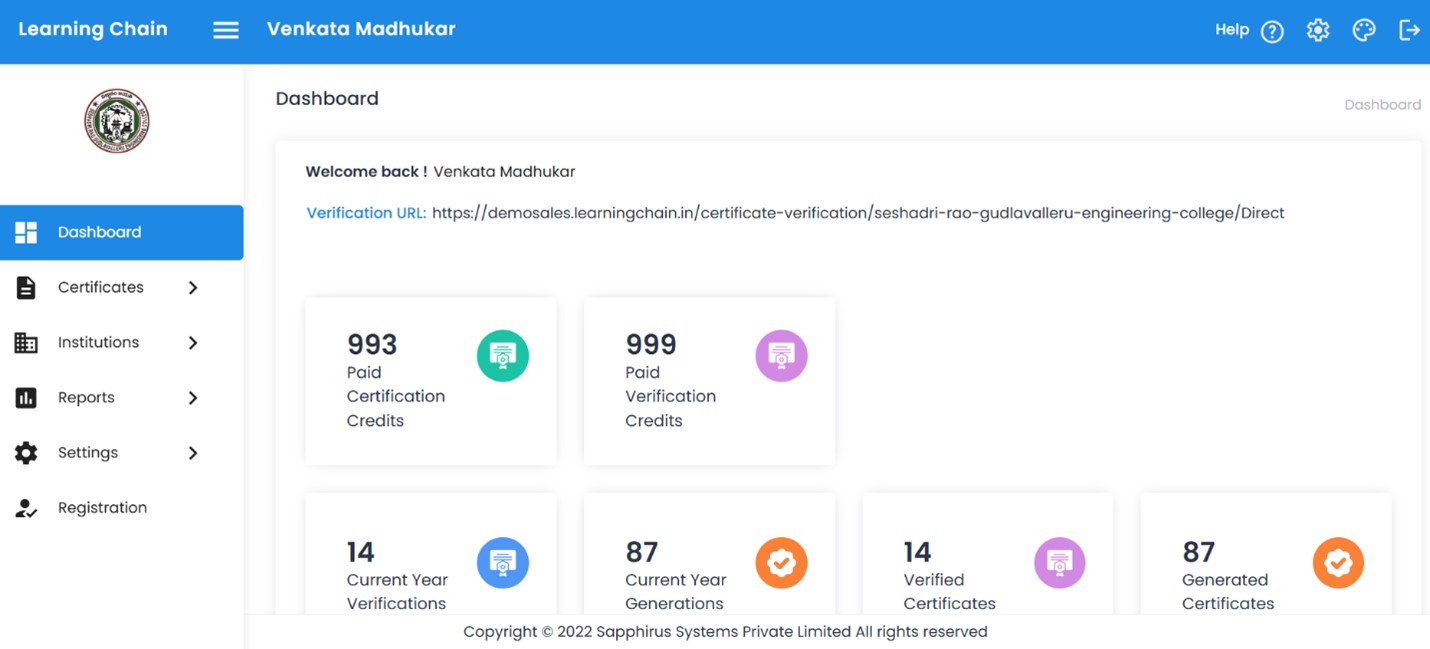Image resolution: width=1430 pixels, height=649 pixels.
Task: Click the logout icon in header
Action: (1409, 30)
